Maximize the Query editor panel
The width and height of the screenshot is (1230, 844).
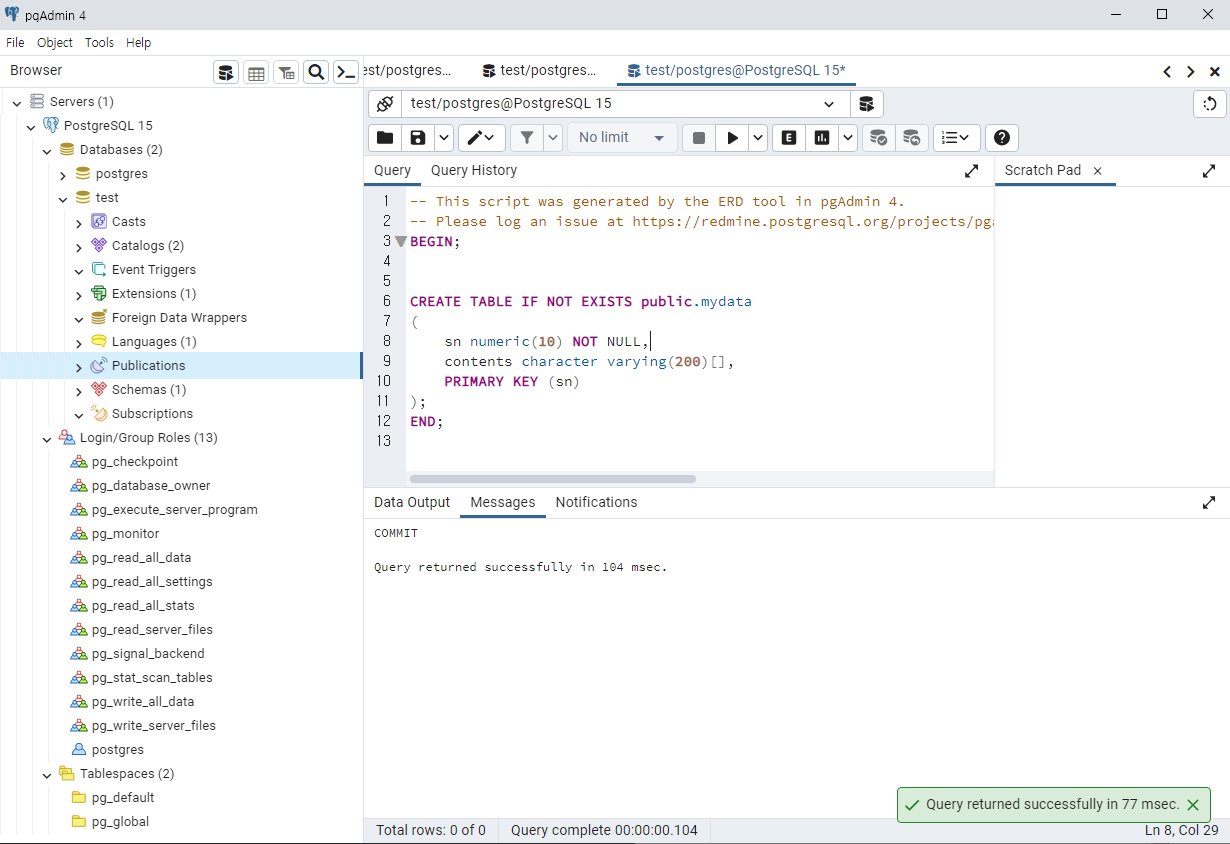971,171
